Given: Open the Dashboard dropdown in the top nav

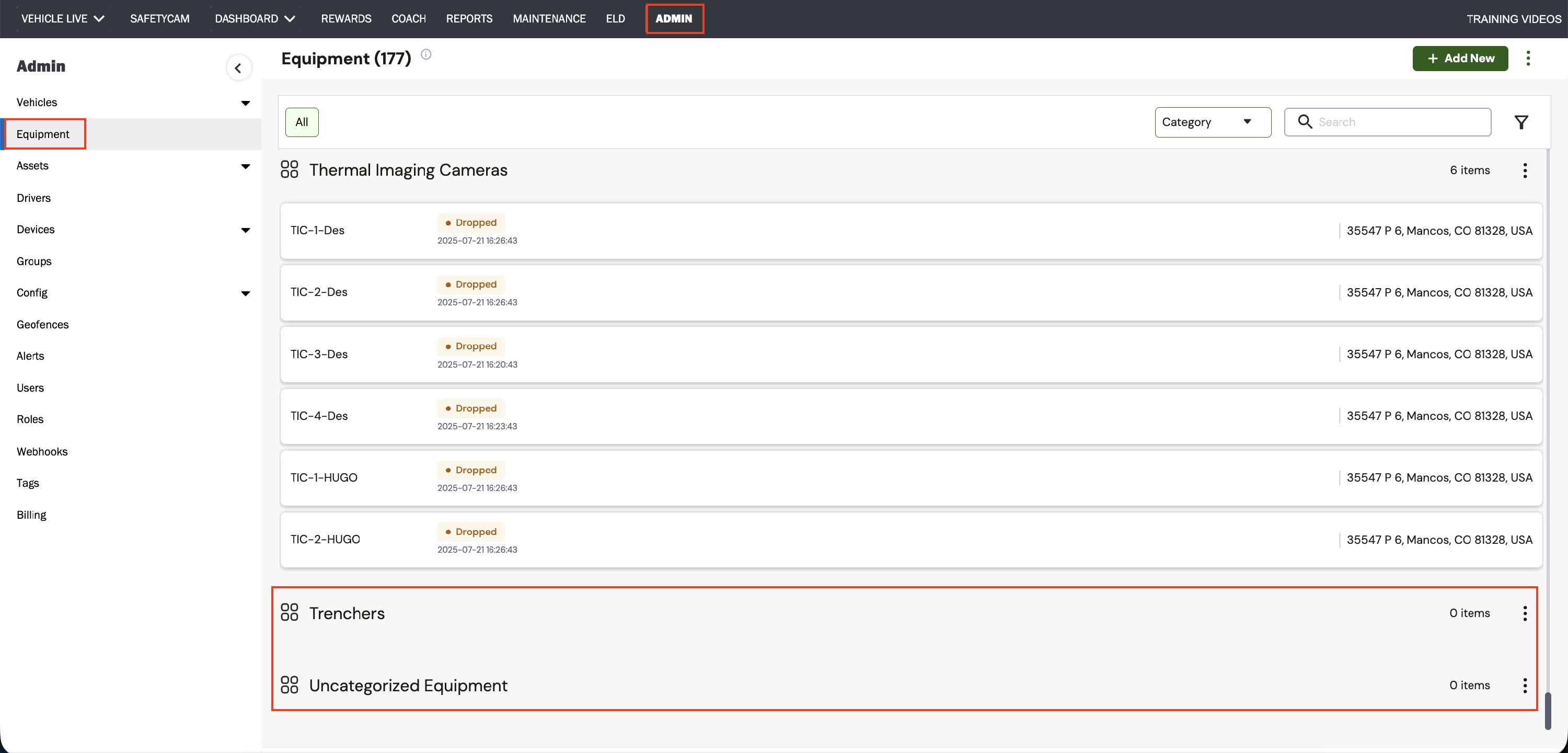Looking at the screenshot, I should pos(255,19).
